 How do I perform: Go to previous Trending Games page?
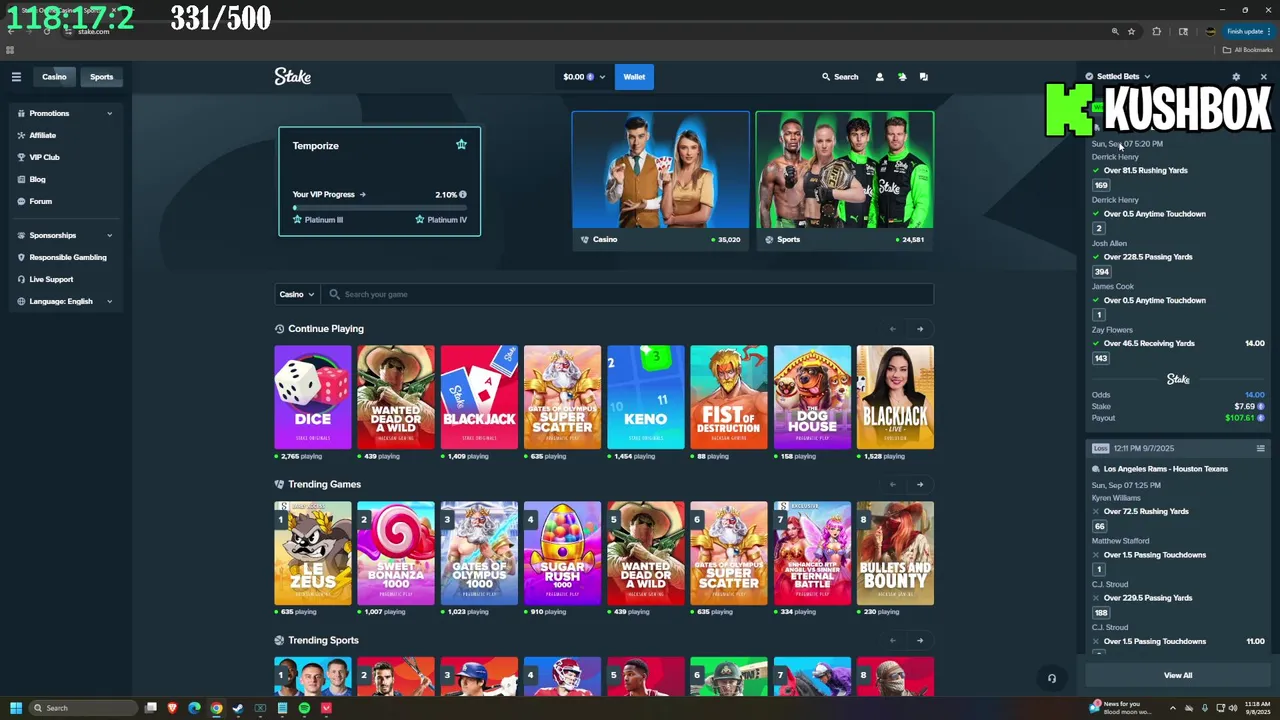(x=893, y=484)
